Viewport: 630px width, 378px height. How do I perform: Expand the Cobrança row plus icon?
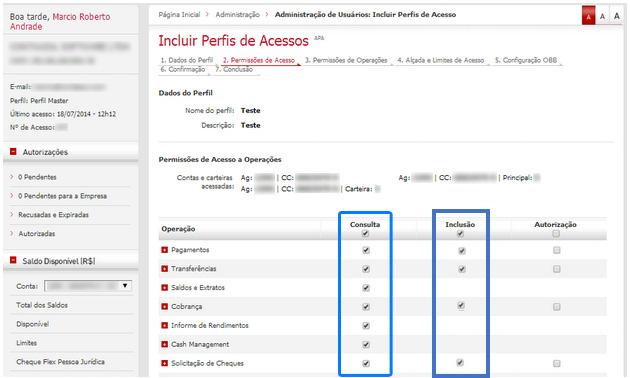pyautogui.click(x=164, y=306)
